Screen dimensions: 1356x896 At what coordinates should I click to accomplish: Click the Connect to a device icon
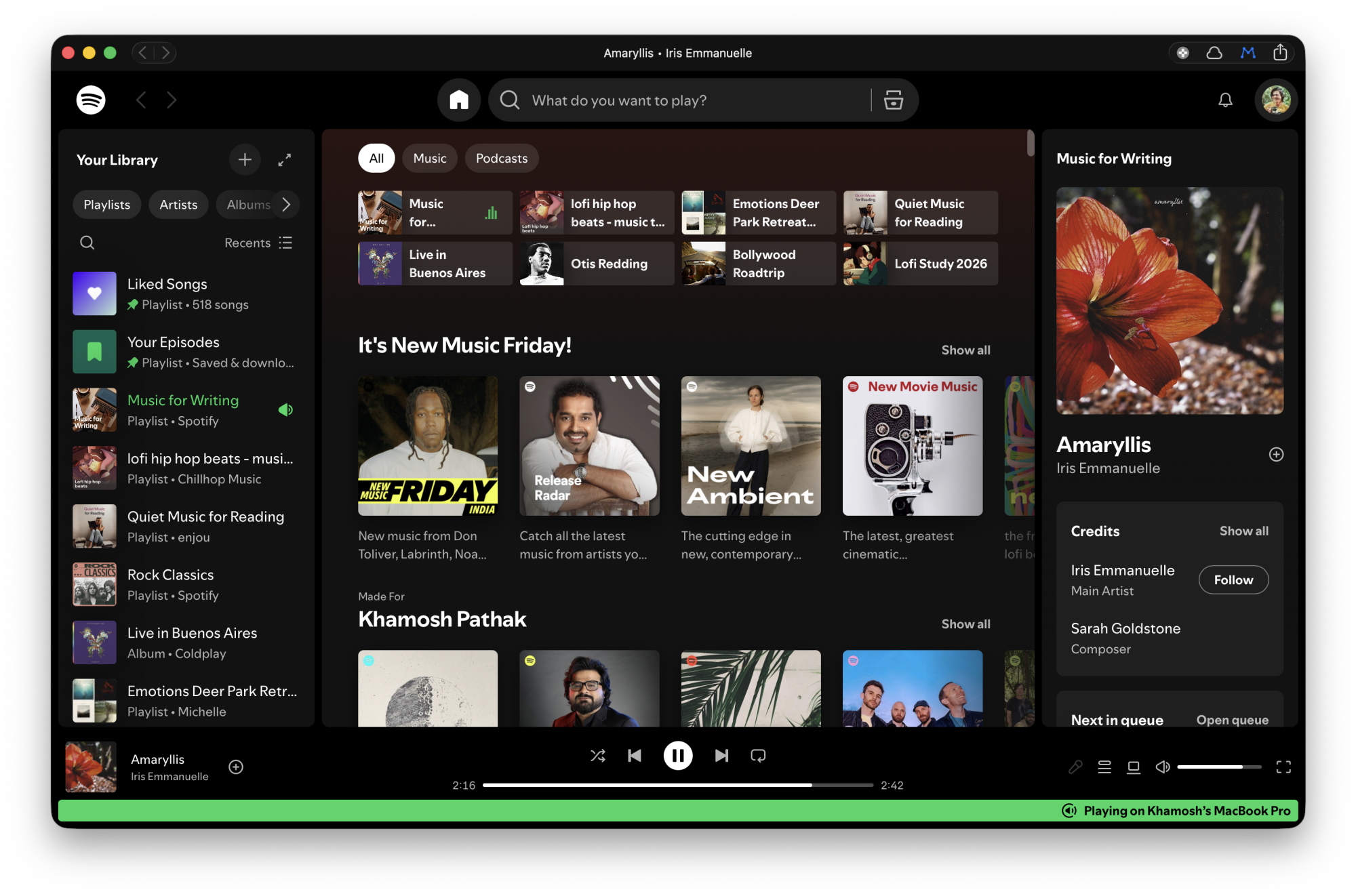pos(1134,767)
